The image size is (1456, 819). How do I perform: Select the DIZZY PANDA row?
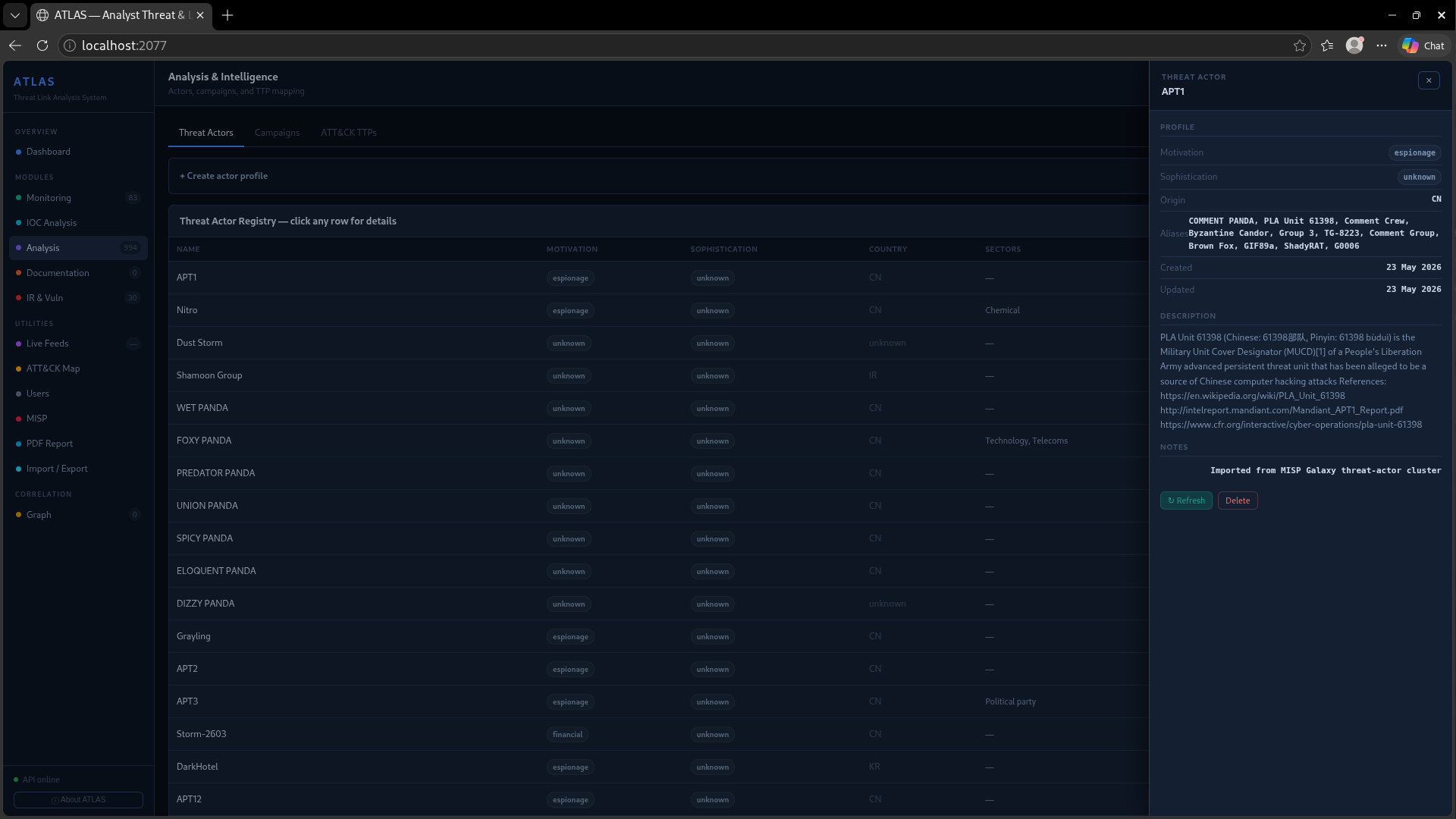pos(658,604)
